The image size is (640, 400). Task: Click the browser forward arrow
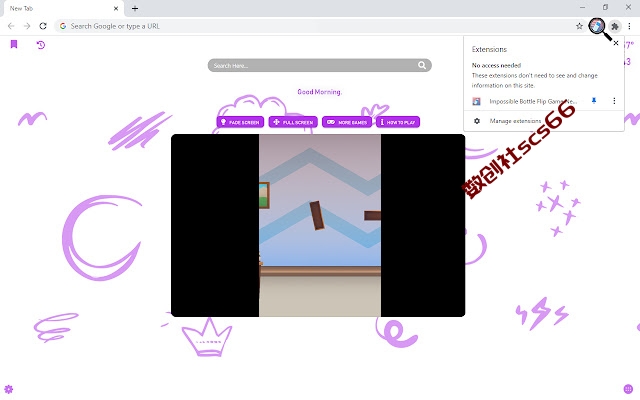pyautogui.click(x=27, y=26)
